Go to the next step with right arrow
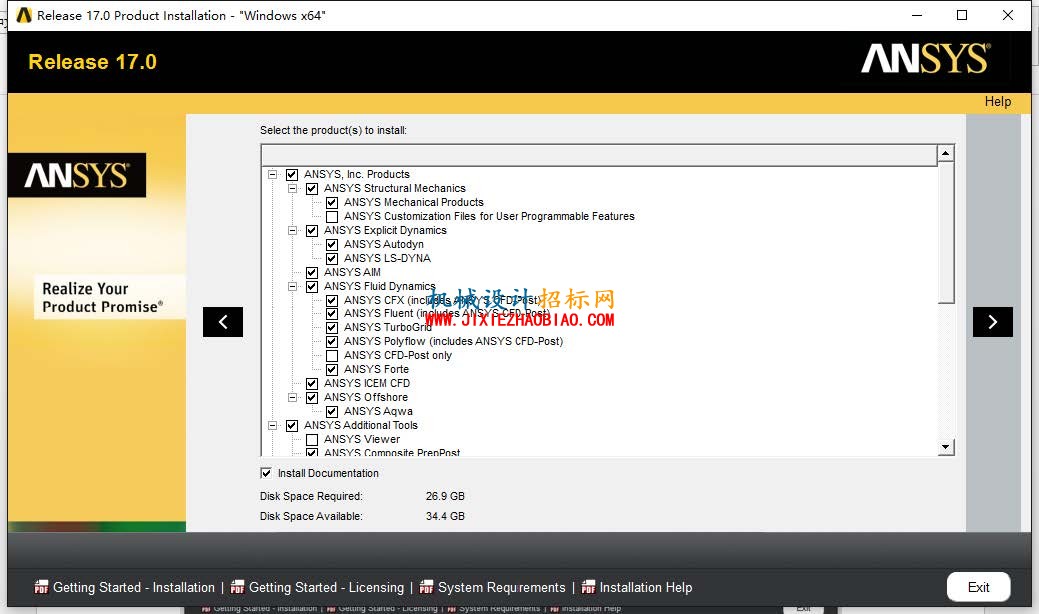 tap(993, 322)
